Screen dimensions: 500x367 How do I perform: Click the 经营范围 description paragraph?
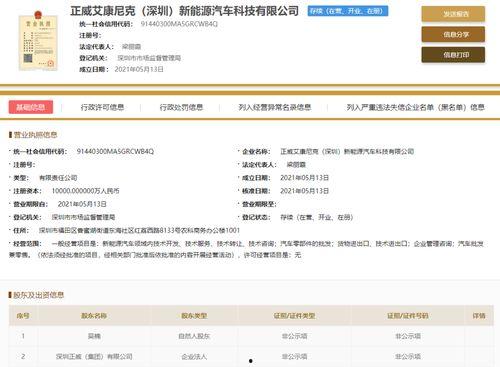tap(247, 249)
